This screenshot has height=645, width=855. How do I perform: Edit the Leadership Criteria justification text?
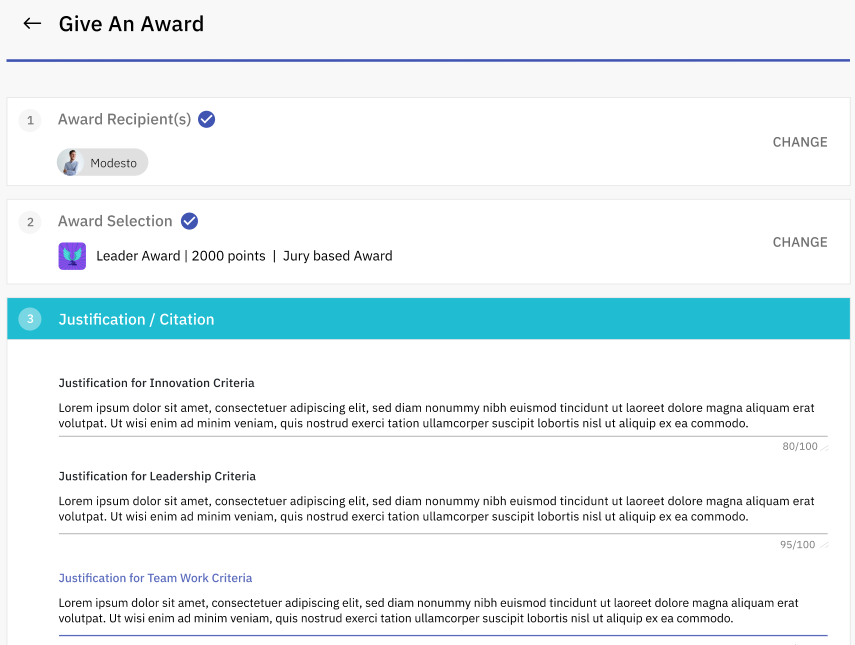coord(443,509)
